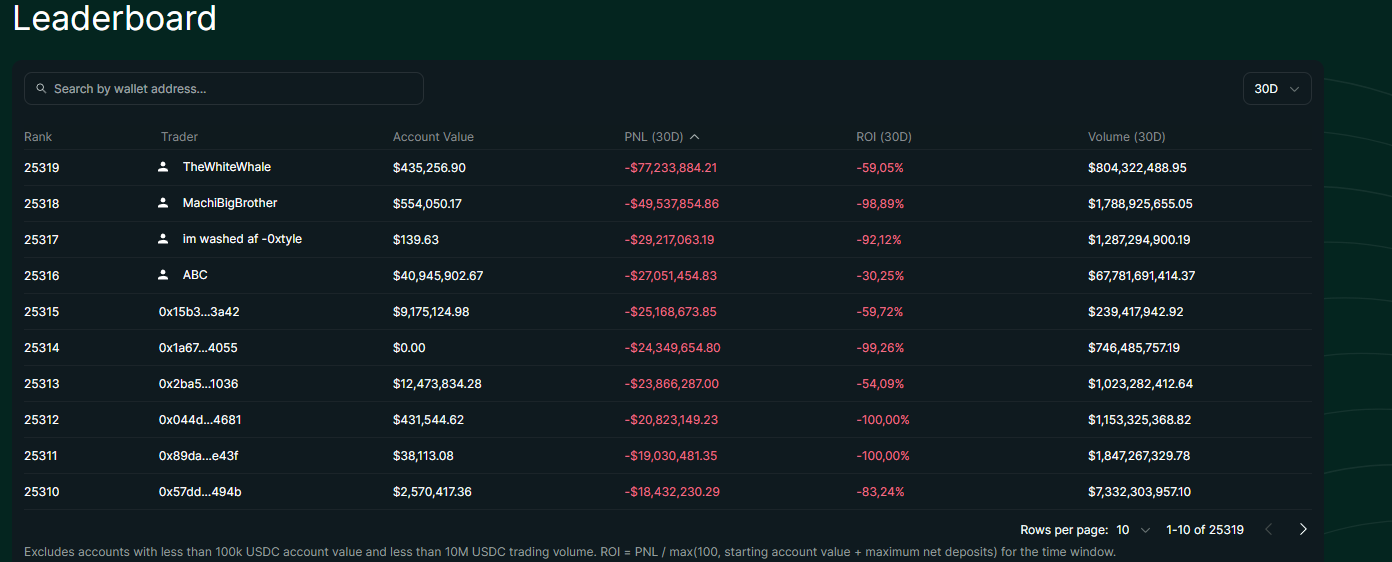Screen dimensions: 1392x562
Task: Open wallet 0x1a67...4055
Action: pyautogui.click(x=198, y=348)
